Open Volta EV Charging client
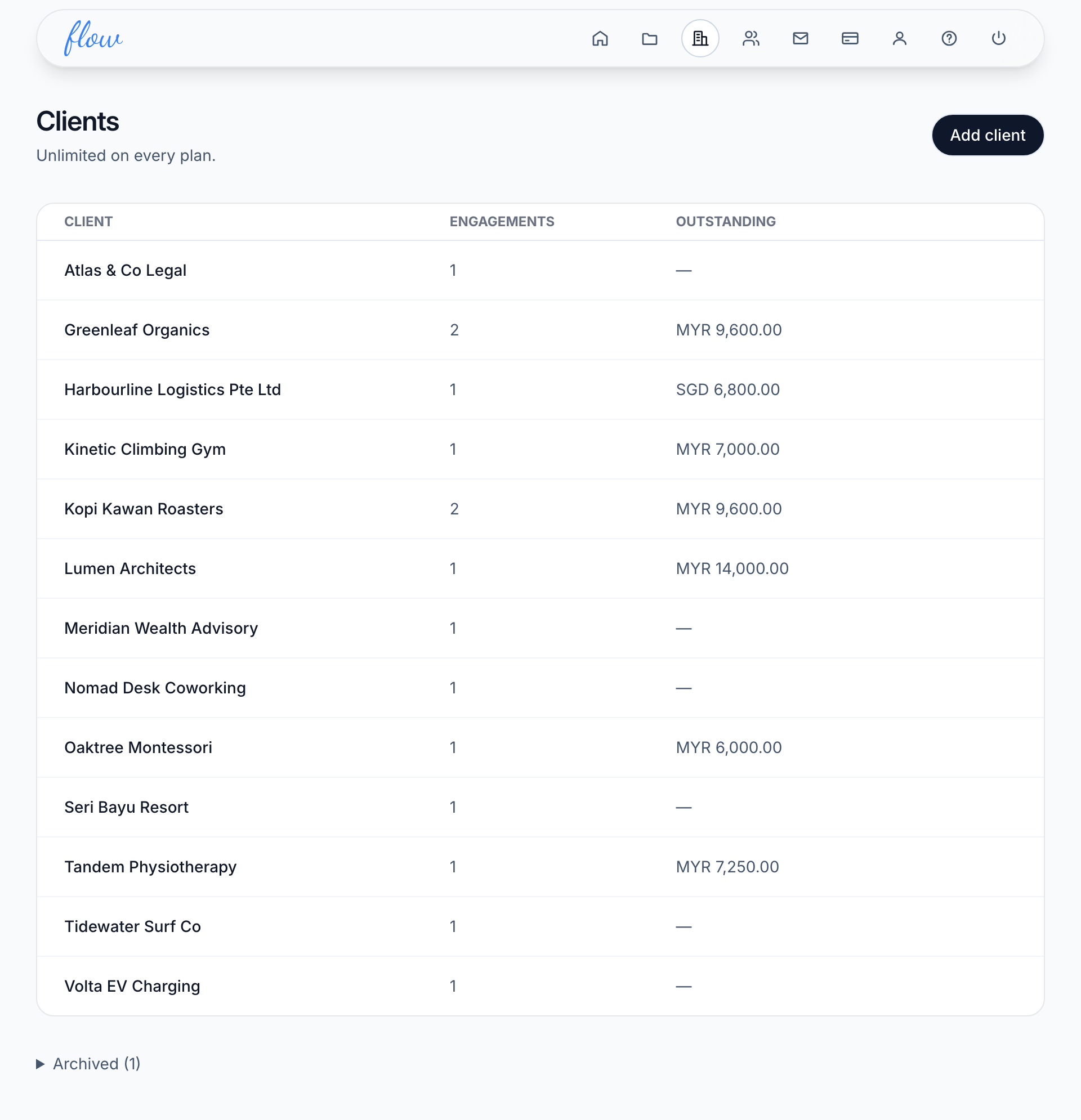The width and height of the screenshot is (1081, 1120). [132, 986]
